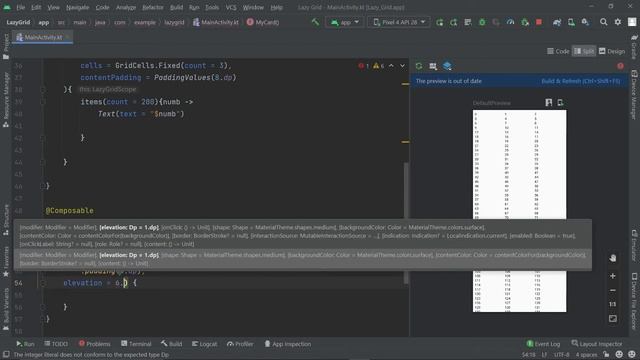Viewport: 640px width, 360px height.
Task: Open the TODO tool window
Action: click(x=56, y=344)
